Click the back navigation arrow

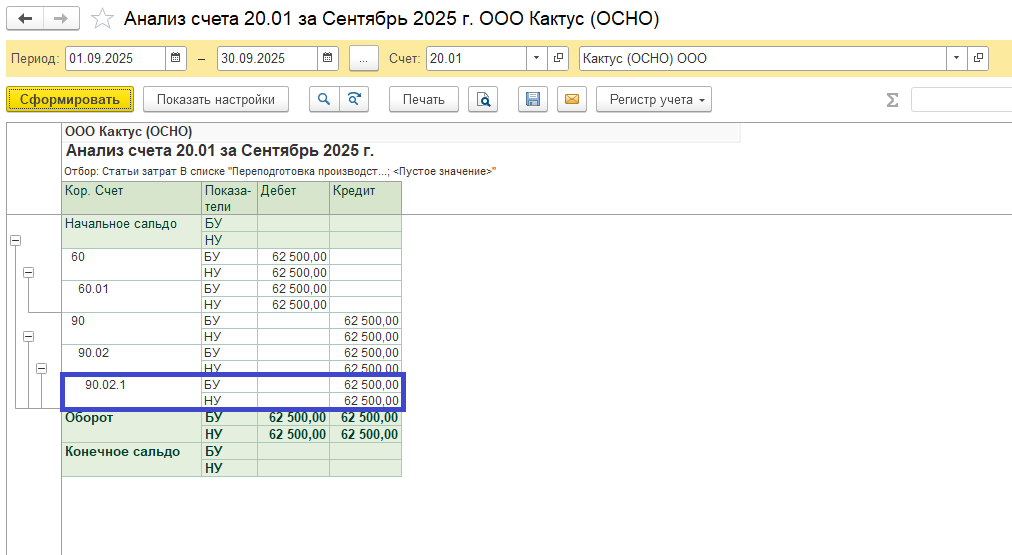(x=26, y=19)
